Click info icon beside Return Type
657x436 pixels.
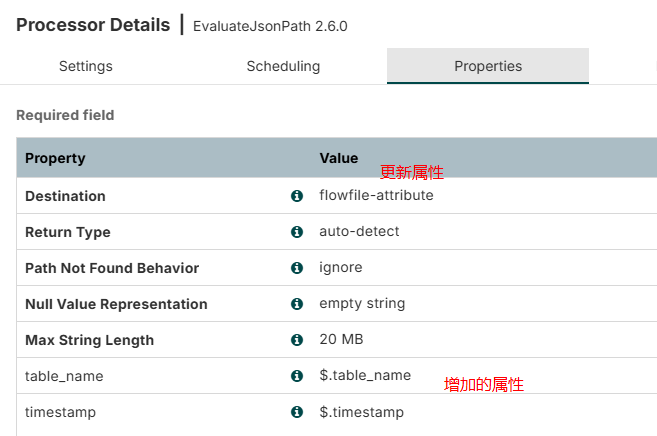296,232
